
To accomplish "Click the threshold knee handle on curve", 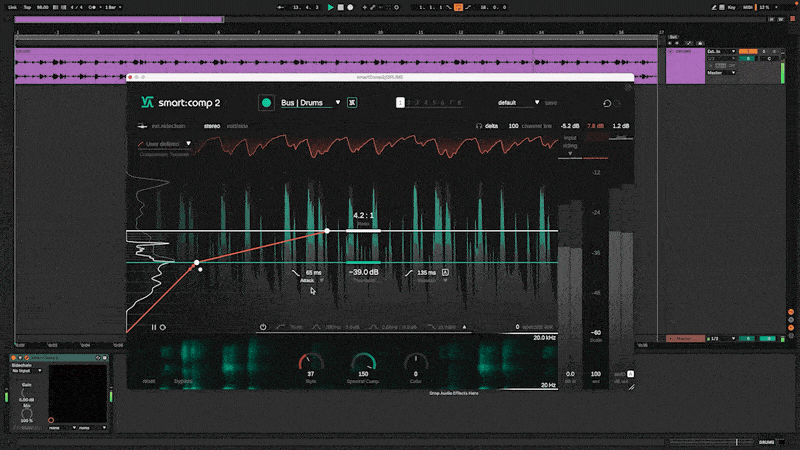I will [196, 262].
